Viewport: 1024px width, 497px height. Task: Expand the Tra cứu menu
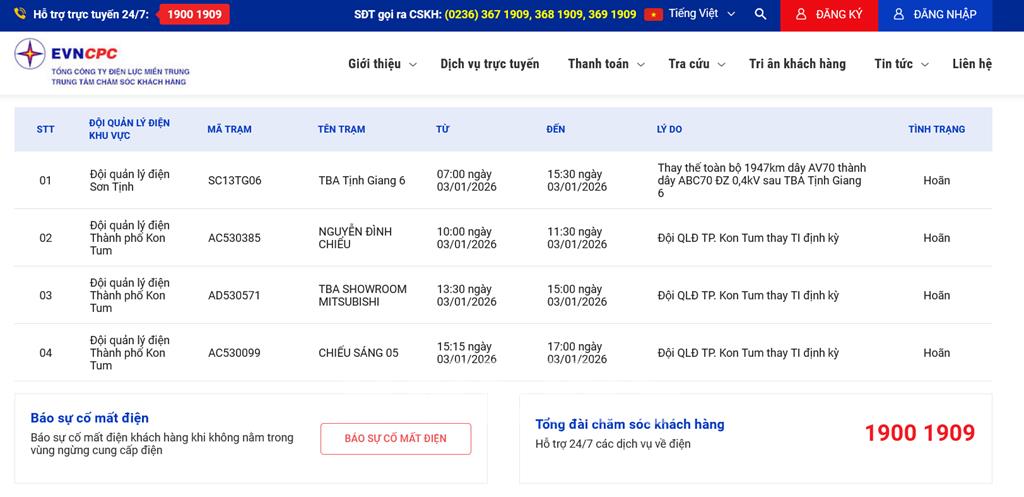click(696, 64)
